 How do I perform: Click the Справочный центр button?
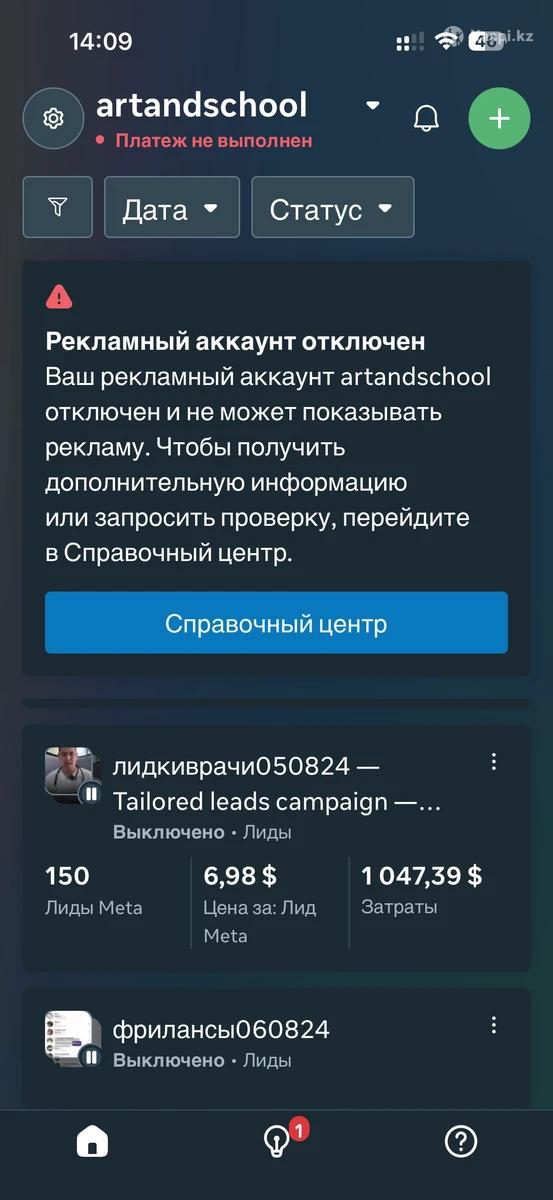276,623
